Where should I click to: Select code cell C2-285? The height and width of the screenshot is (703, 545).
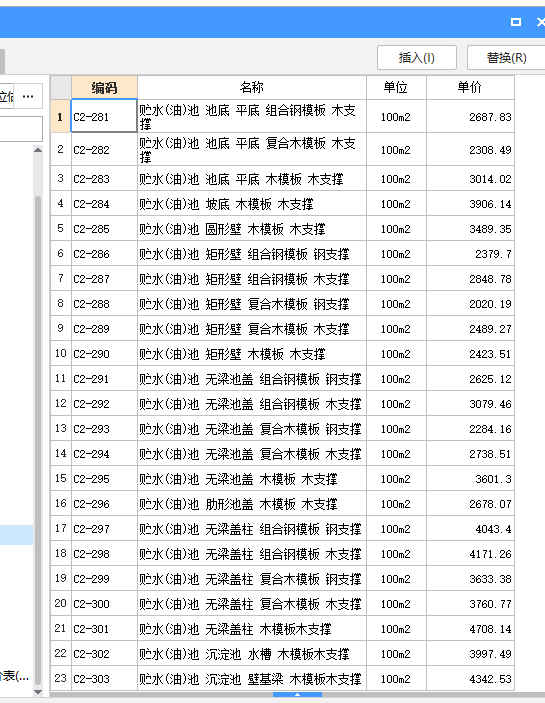pos(104,229)
